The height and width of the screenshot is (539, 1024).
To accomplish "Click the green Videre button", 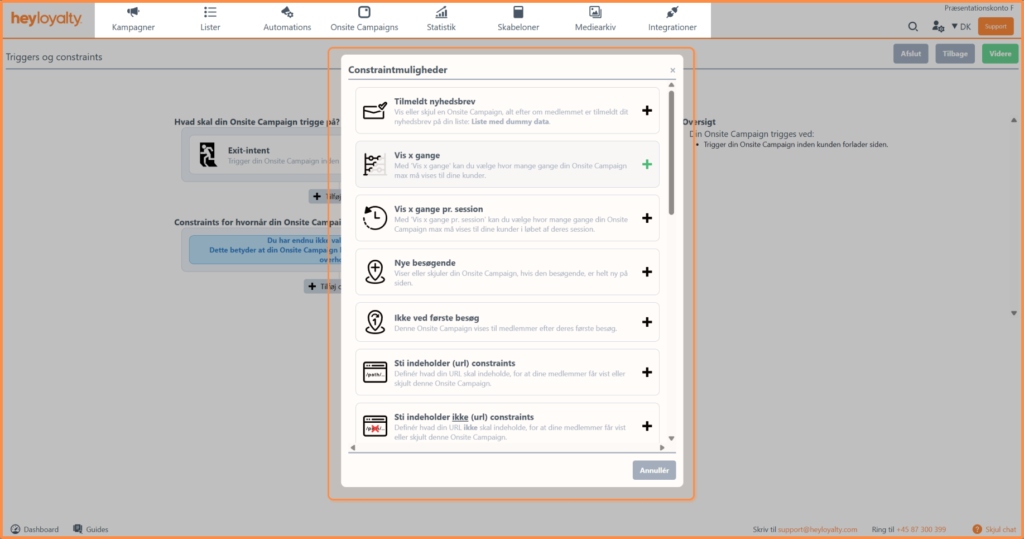I will [1000, 54].
